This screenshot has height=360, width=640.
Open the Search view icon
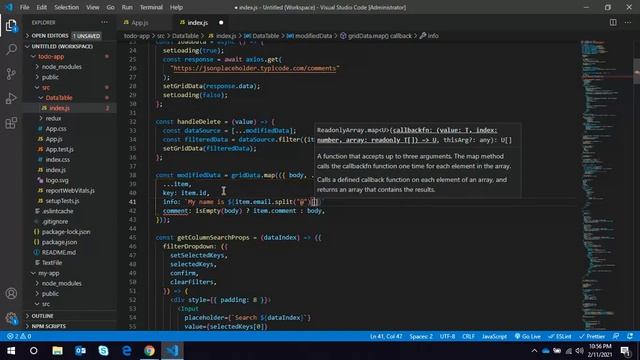(11, 50)
